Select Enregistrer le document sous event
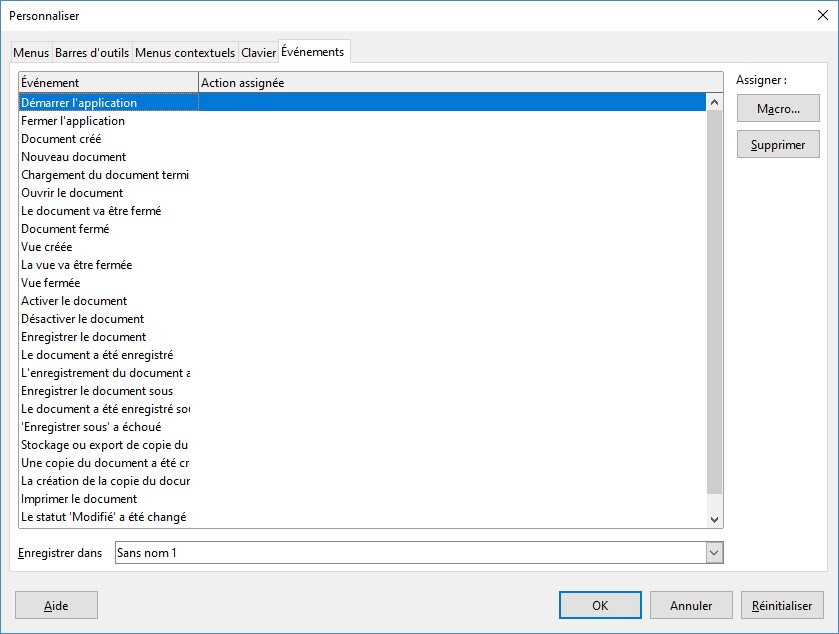Viewport: 839px width, 634px height. tap(363, 391)
